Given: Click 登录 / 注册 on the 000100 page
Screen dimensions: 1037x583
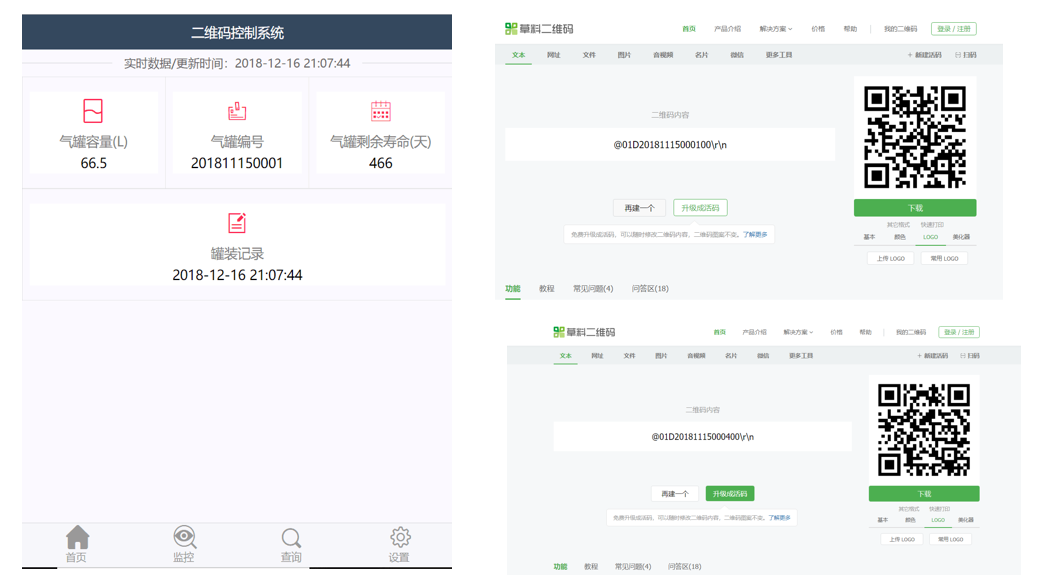Looking at the screenshot, I should click(x=954, y=28).
